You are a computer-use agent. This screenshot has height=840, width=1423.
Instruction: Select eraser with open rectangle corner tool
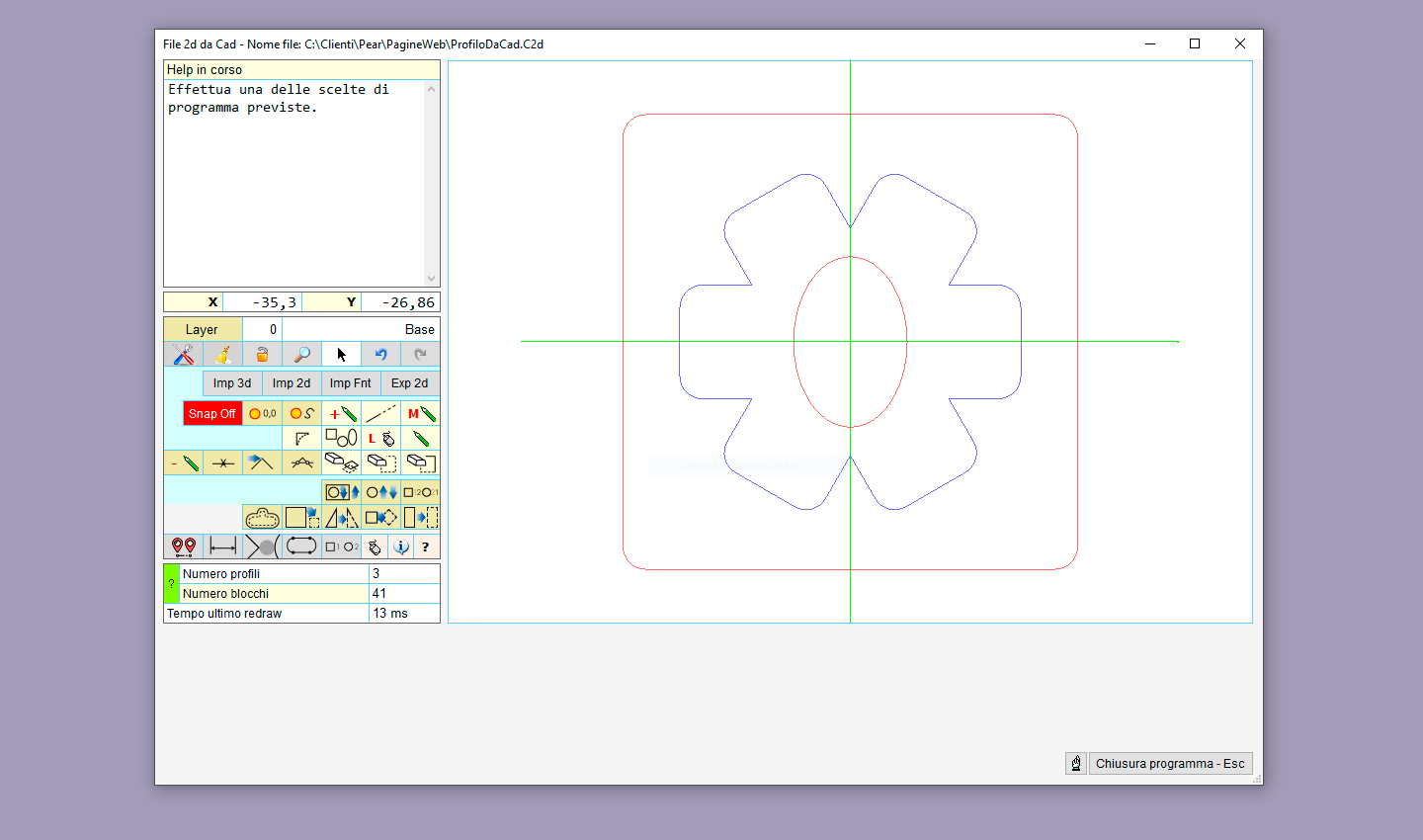coord(420,462)
